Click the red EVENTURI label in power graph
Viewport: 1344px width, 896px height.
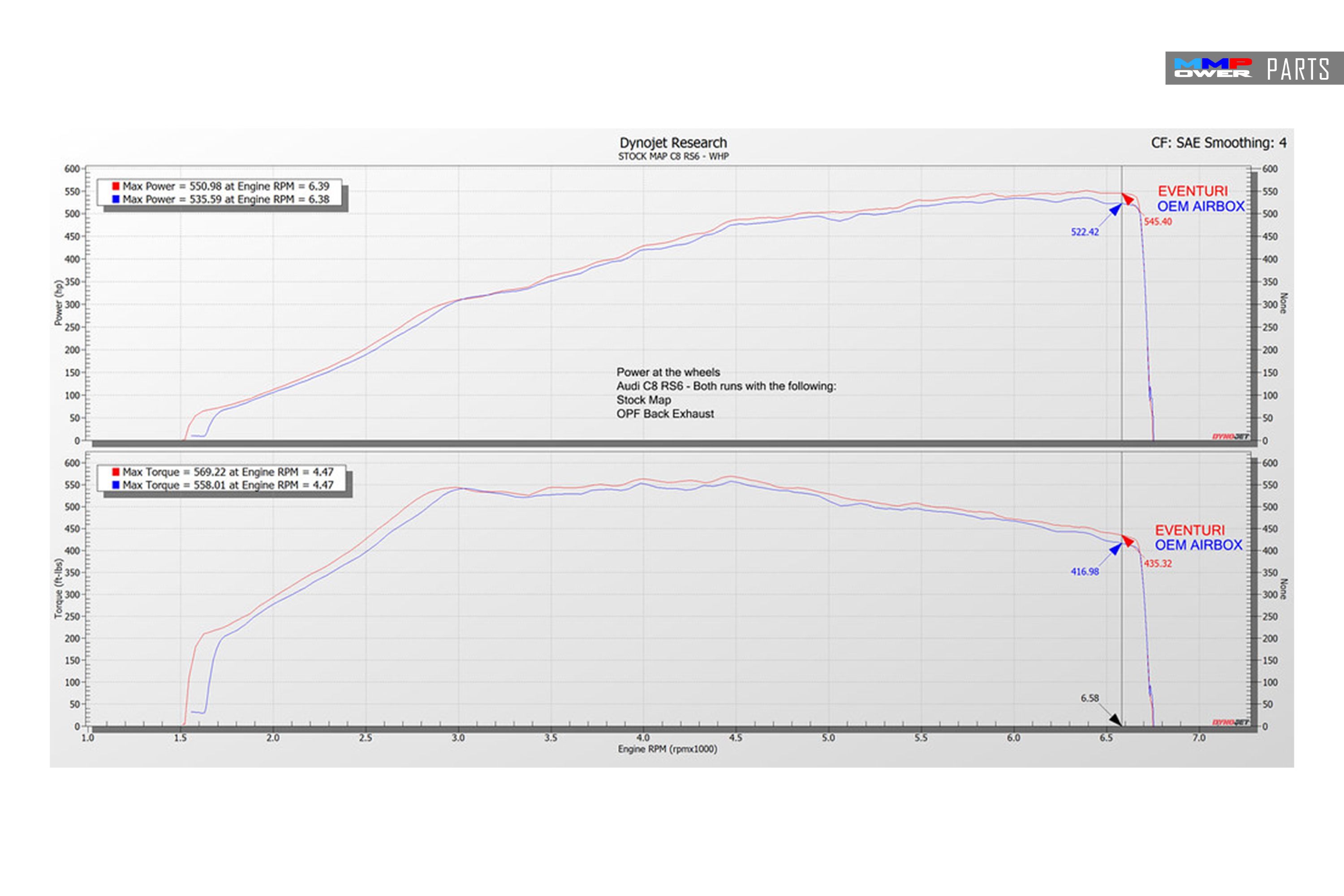tap(1193, 191)
